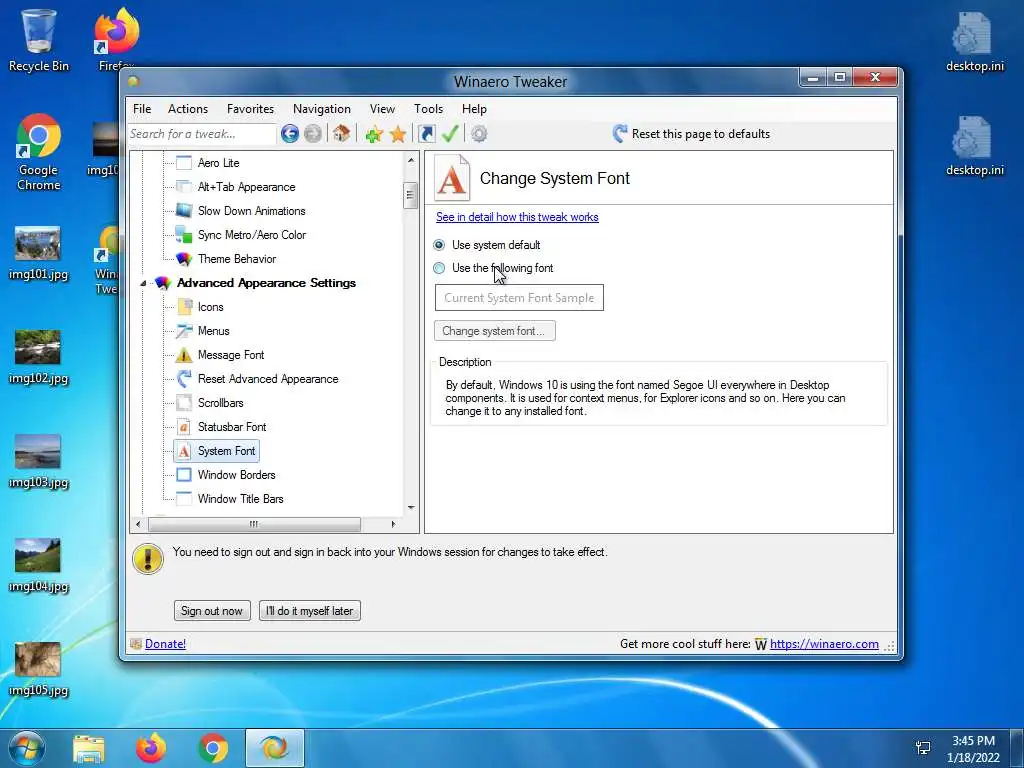The height and width of the screenshot is (768, 1024).
Task: Open the File menu
Action: 142,109
